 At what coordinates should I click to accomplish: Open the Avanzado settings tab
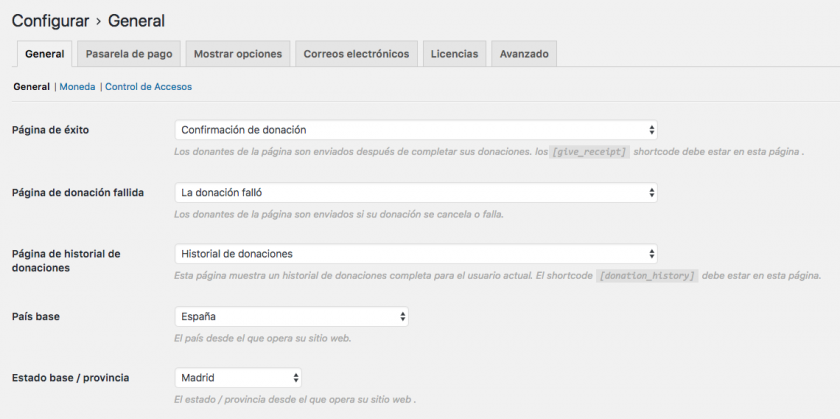point(523,54)
